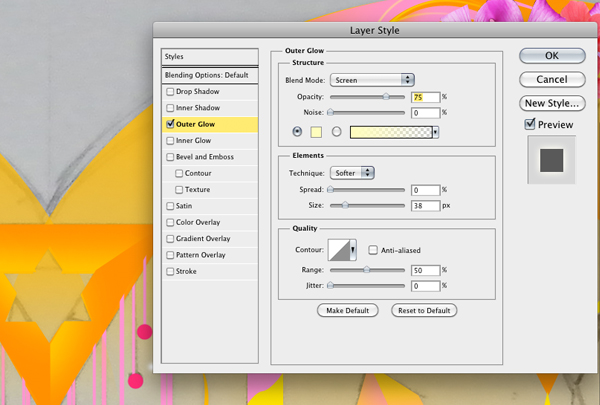
Task: Click the Spread slider handle
Action: (330, 190)
